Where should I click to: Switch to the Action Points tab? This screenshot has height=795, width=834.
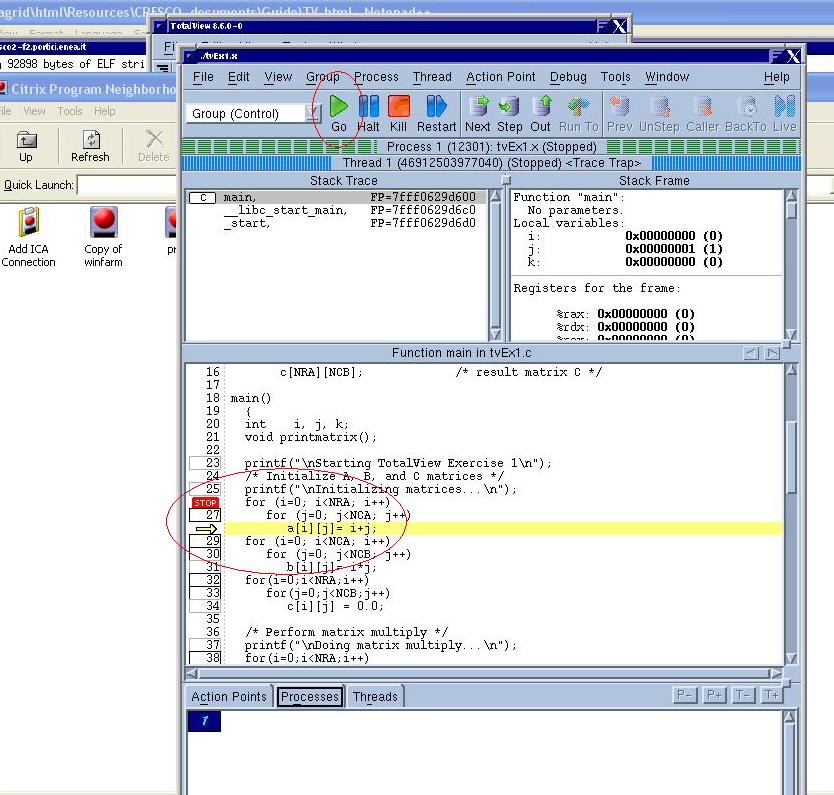pyautogui.click(x=229, y=697)
